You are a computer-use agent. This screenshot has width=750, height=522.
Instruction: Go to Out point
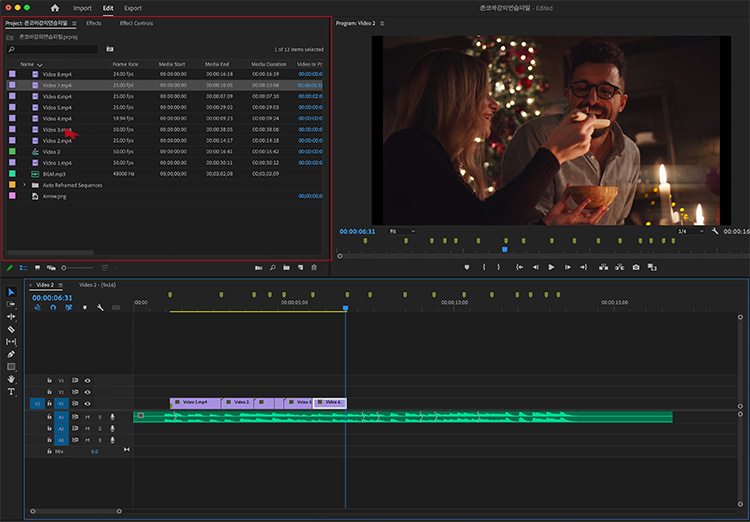pos(583,267)
